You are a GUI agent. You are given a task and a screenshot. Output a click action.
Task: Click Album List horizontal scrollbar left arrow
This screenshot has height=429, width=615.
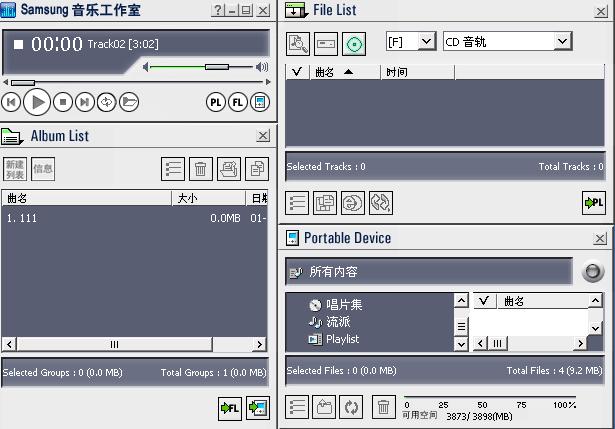point(9,344)
